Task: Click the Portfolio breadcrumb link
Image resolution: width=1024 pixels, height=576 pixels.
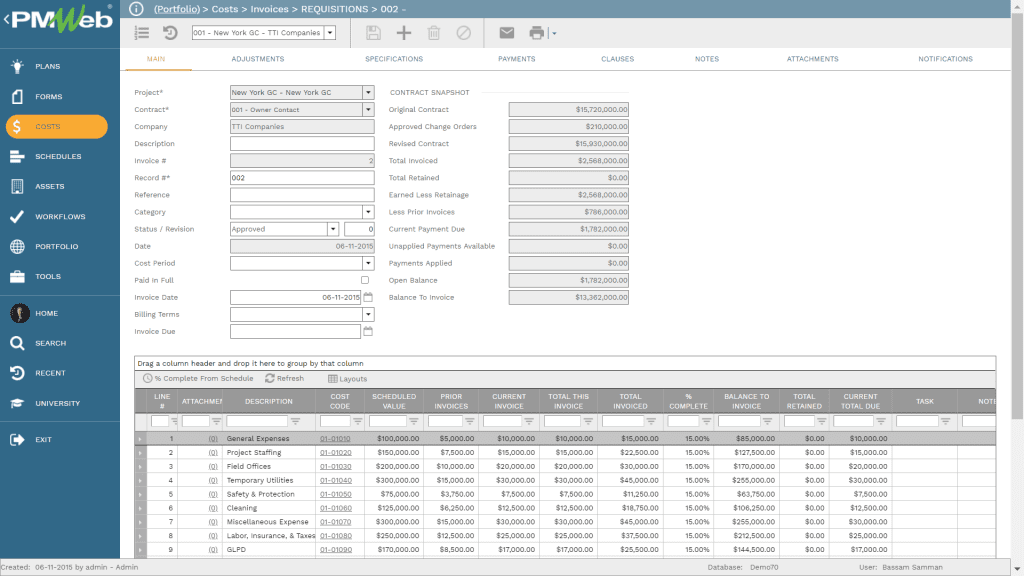Action: (x=176, y=9)
